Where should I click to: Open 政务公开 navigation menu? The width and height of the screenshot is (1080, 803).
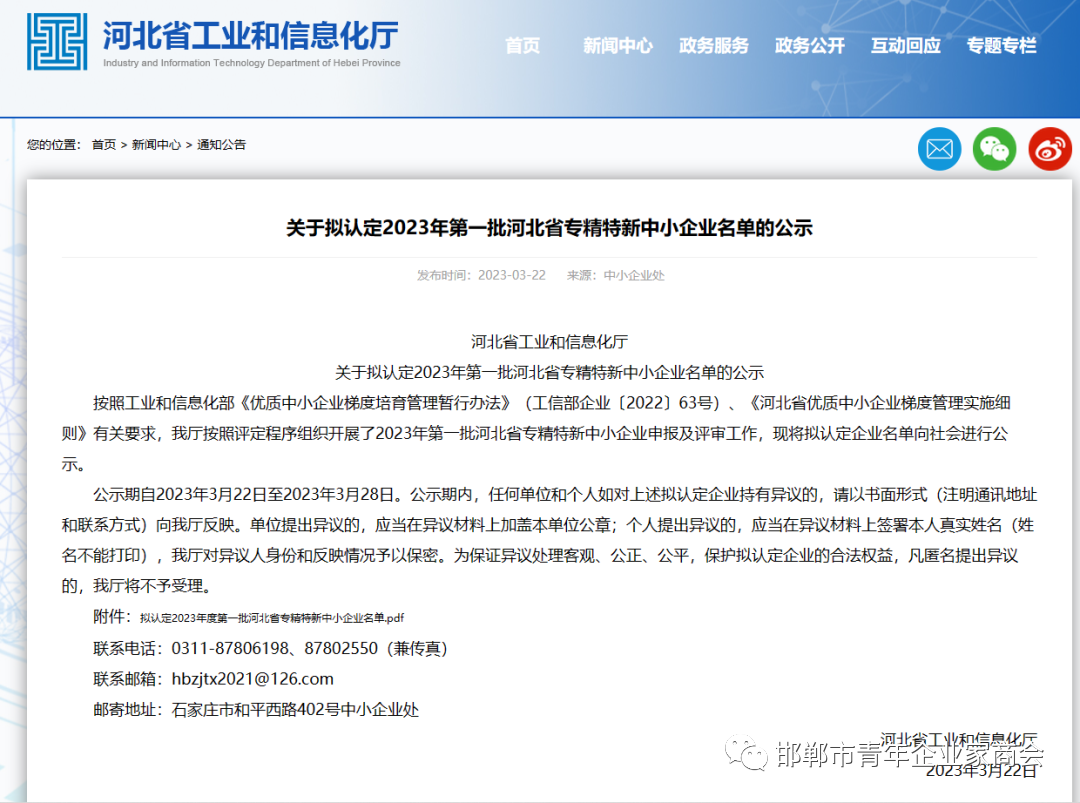coord(809,45)
